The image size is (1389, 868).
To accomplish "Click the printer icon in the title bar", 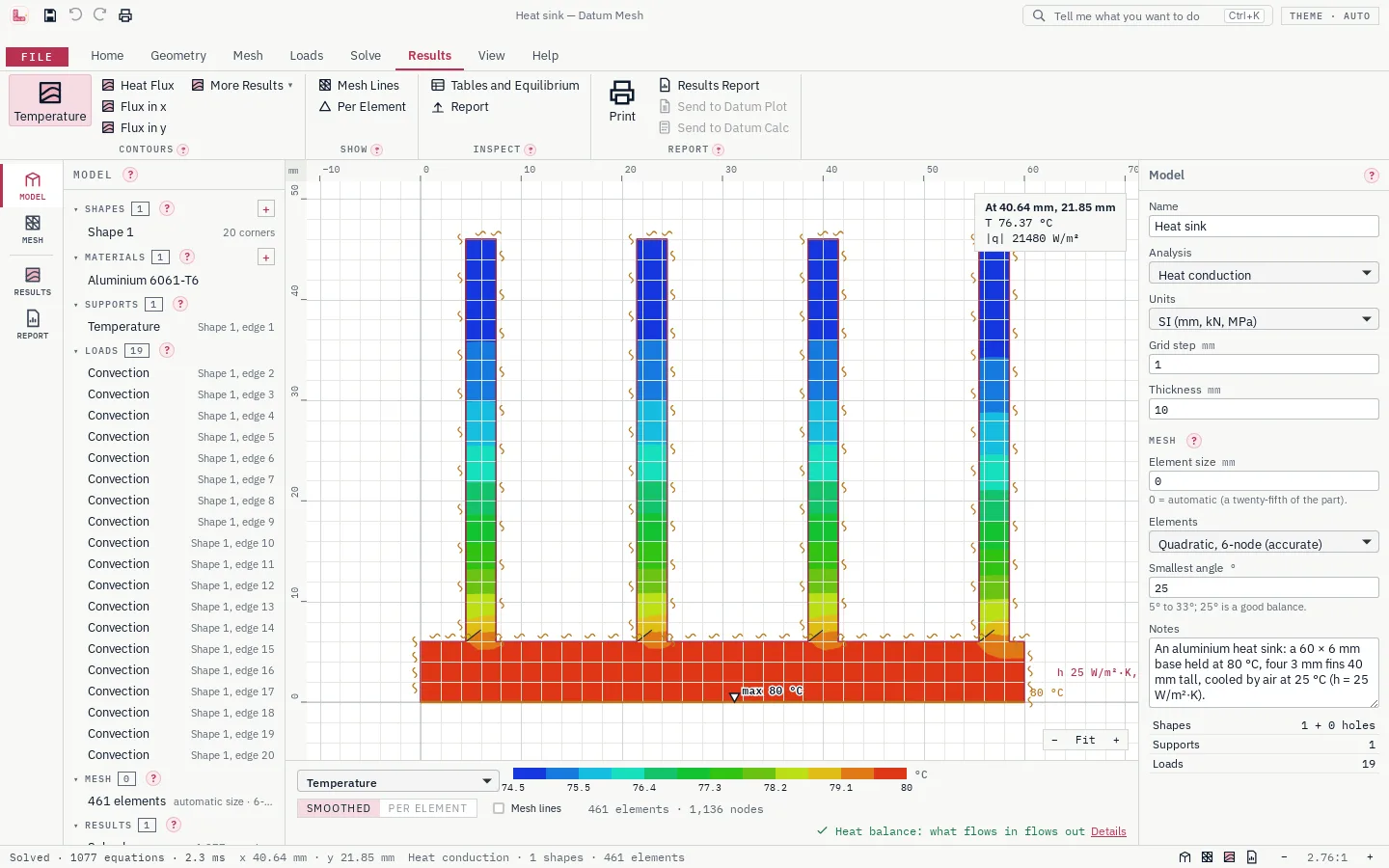I will (125, 15).
